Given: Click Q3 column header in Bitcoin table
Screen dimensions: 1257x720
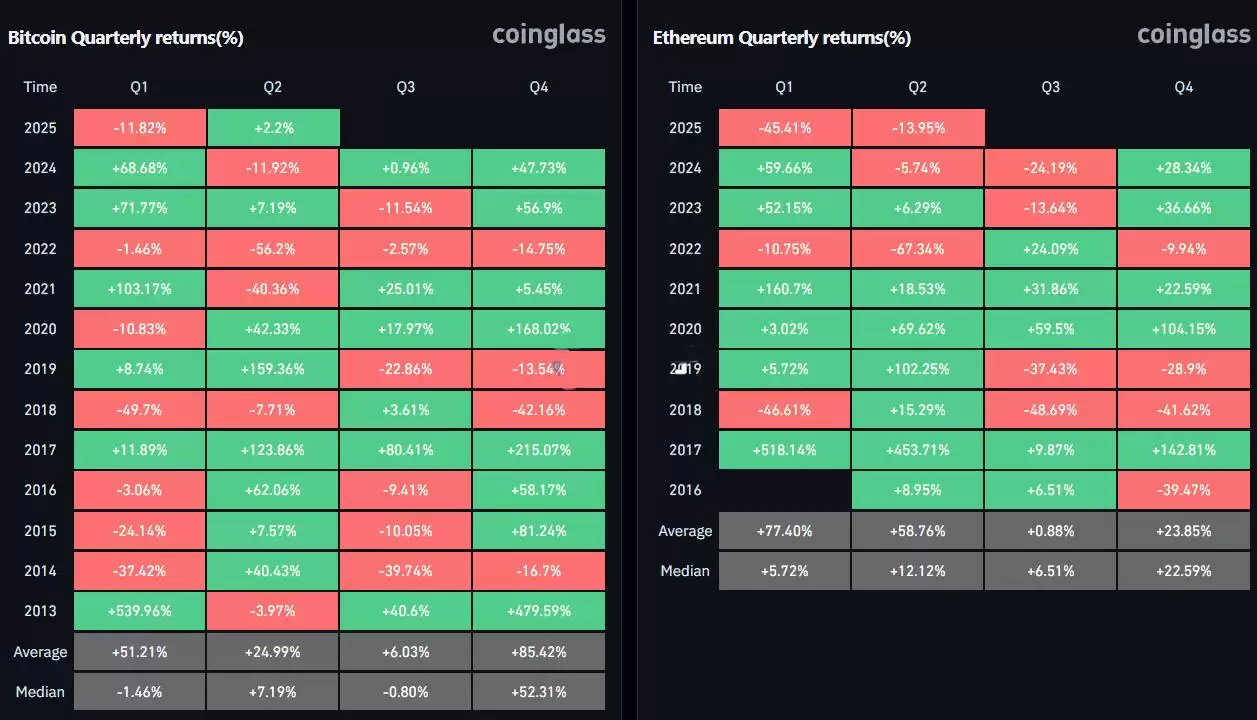Looking at the screenshot, I should pos(405,87).
